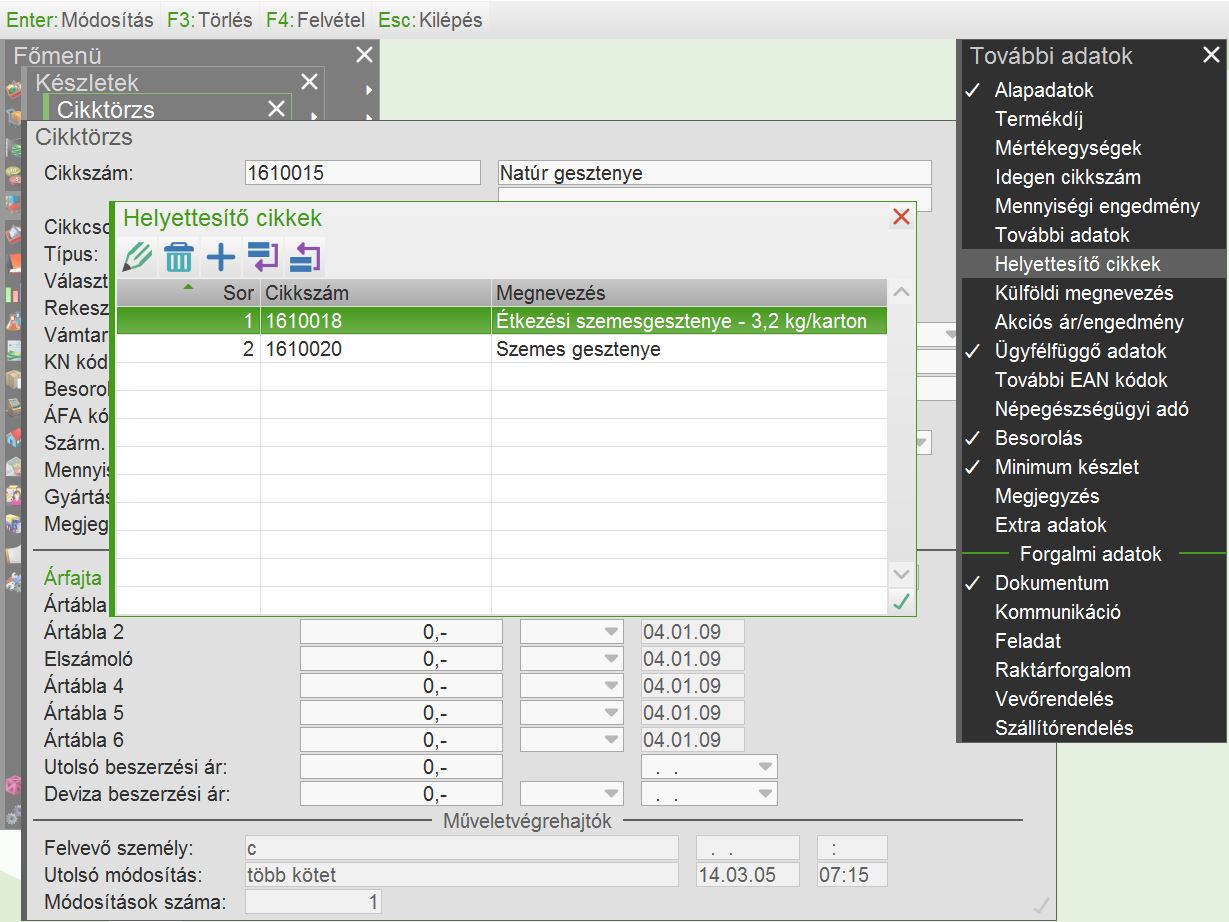Close the Cikktörzs tab with its X icon
This screenshot has height=922, width=1229.
[276, 109]
